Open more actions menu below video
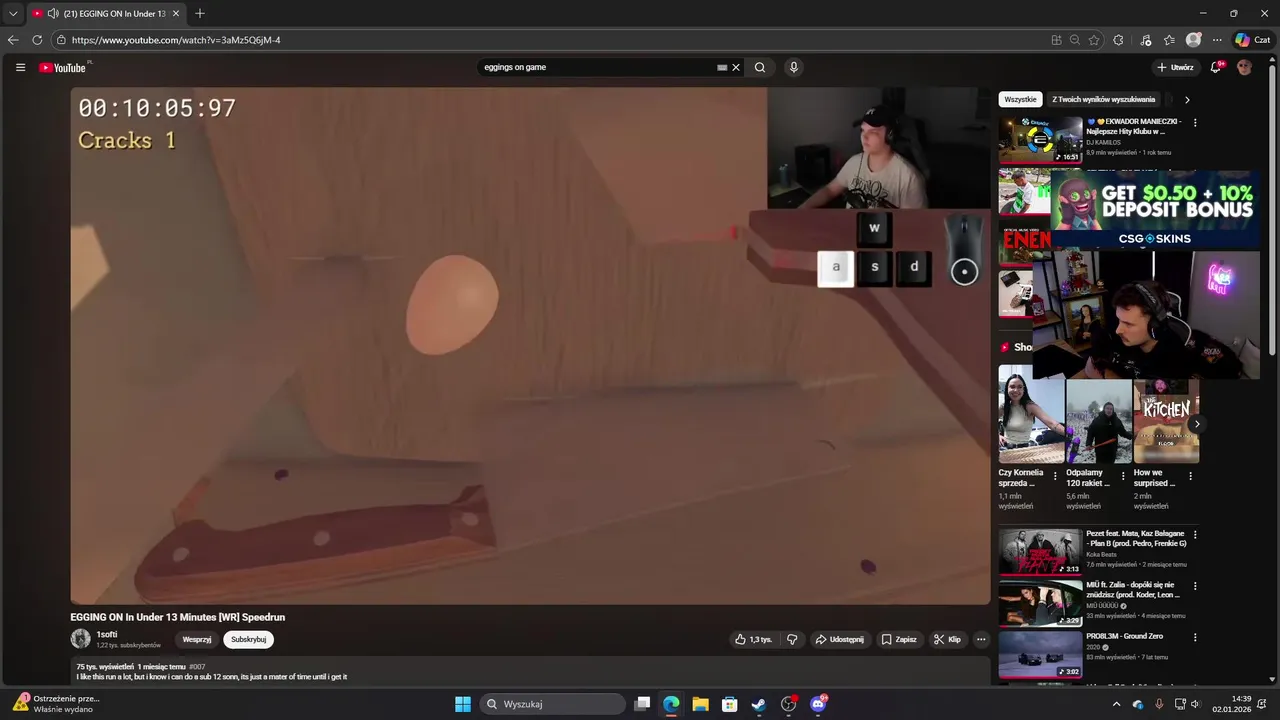The width and height of the screenshot is (1280, 720). coord(981,639)
